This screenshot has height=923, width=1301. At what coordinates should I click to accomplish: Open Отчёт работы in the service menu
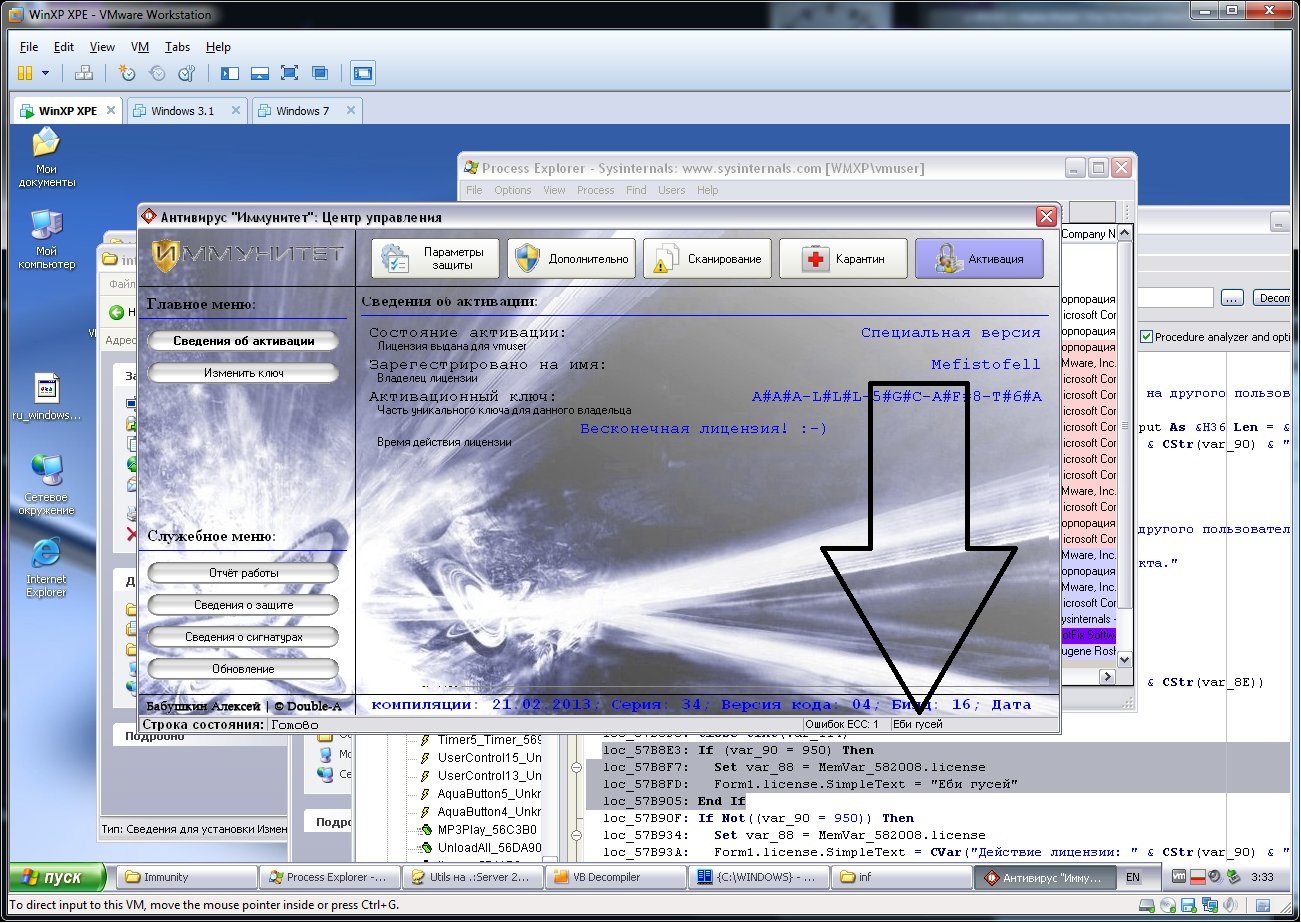coord(243,573)
